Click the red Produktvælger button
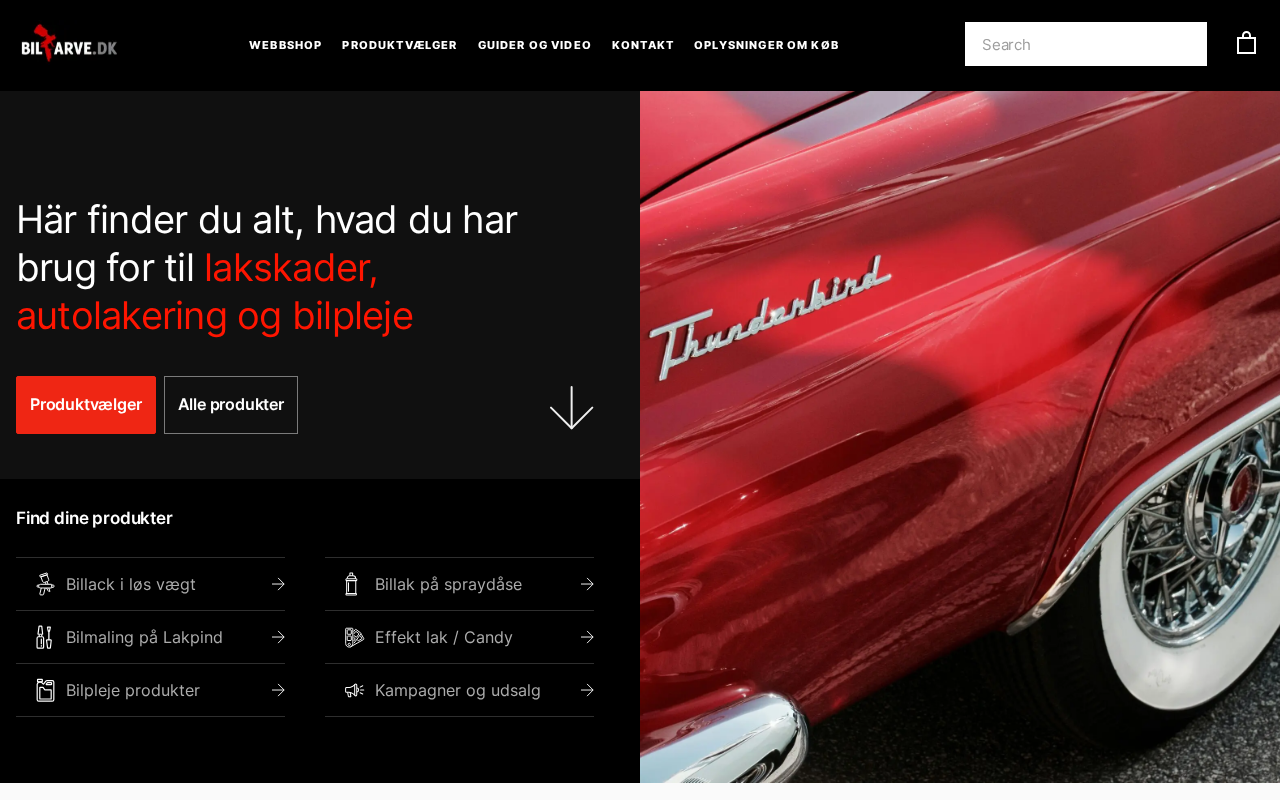This screenshot has height=800, width=1280. pyautogui.click(x=86, y=405)
